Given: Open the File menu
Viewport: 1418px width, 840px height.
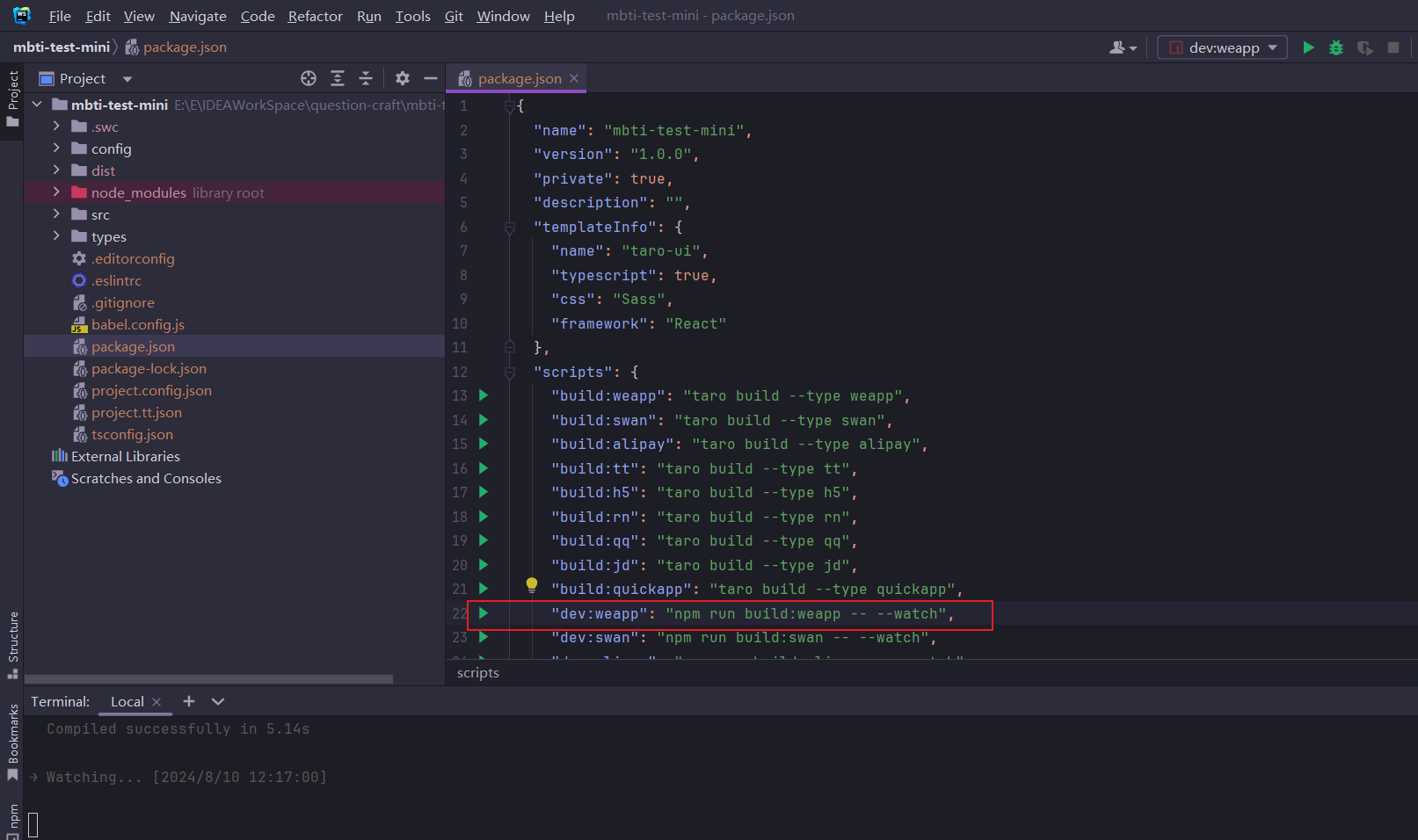Looking at the screenshot, I should (x=60, y=16).
